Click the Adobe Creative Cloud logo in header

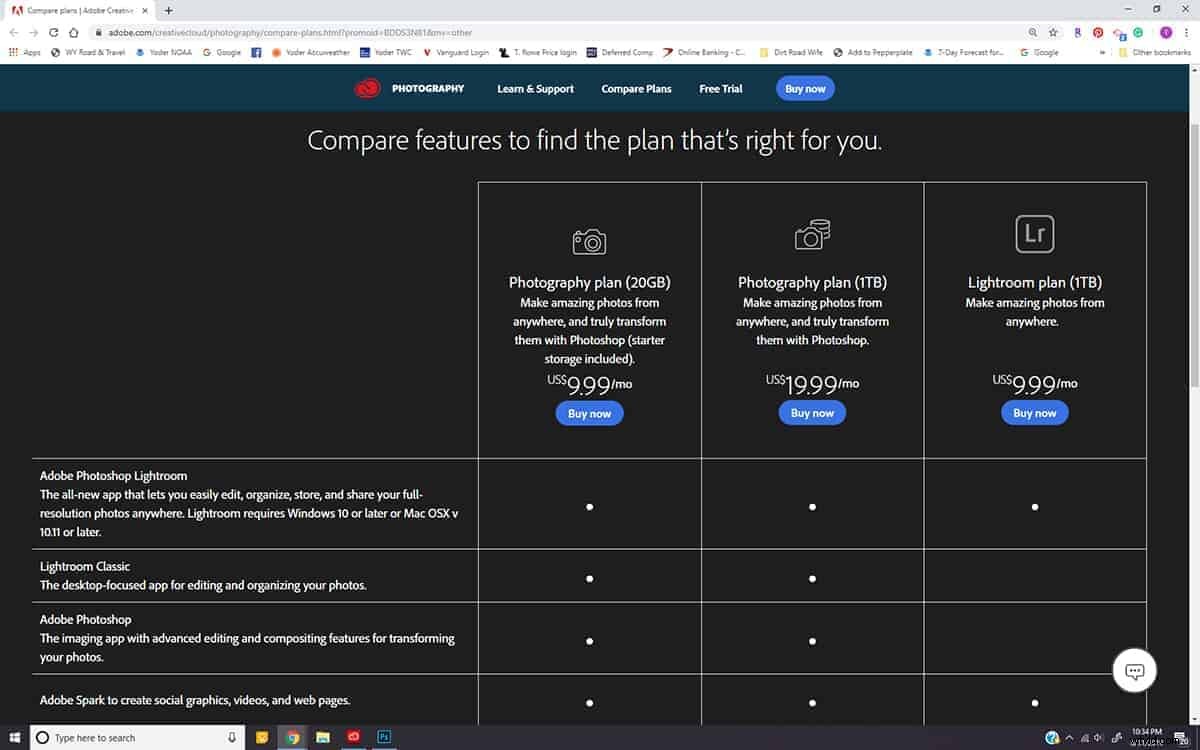(x=367, y=89)
